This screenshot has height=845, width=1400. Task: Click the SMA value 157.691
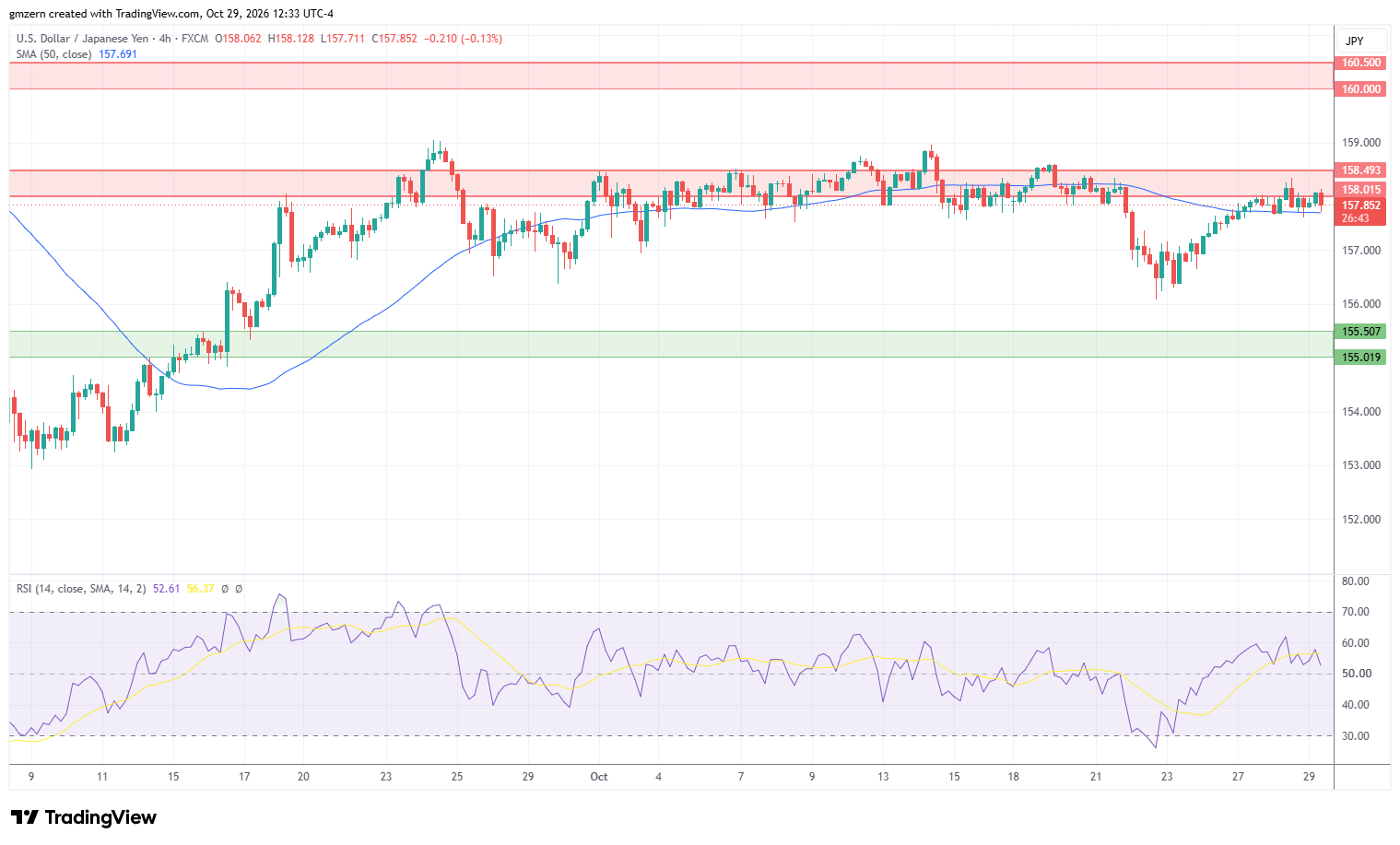point(117,54)
